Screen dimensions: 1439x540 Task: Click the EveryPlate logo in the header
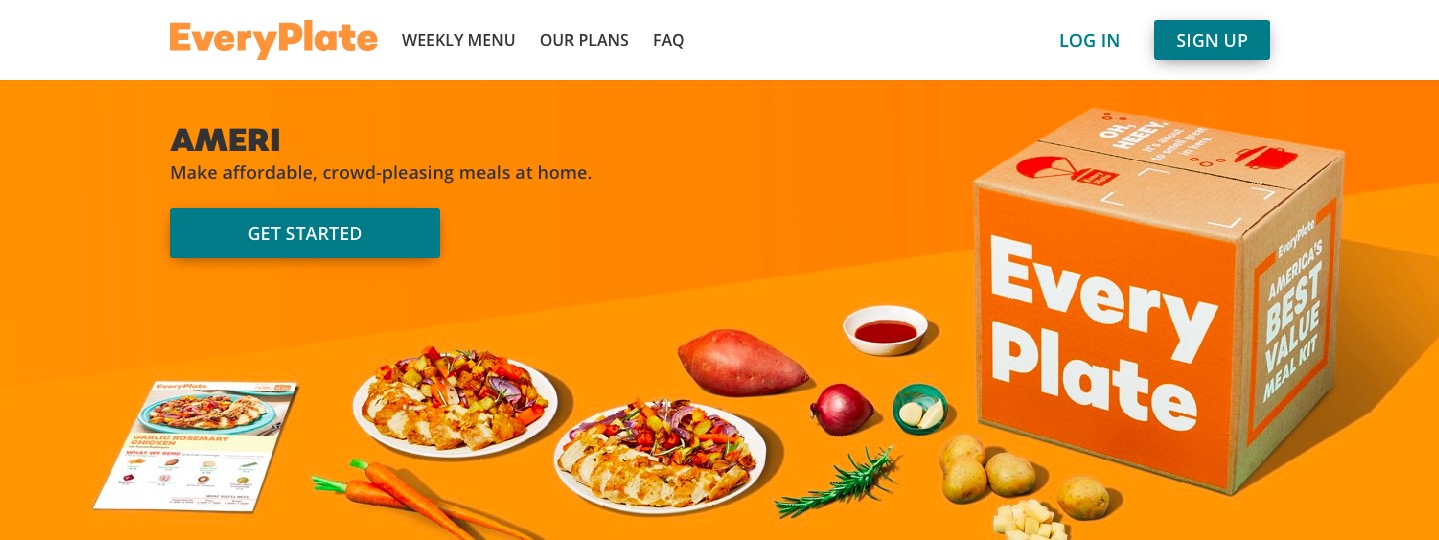click(x=273, y=40)
